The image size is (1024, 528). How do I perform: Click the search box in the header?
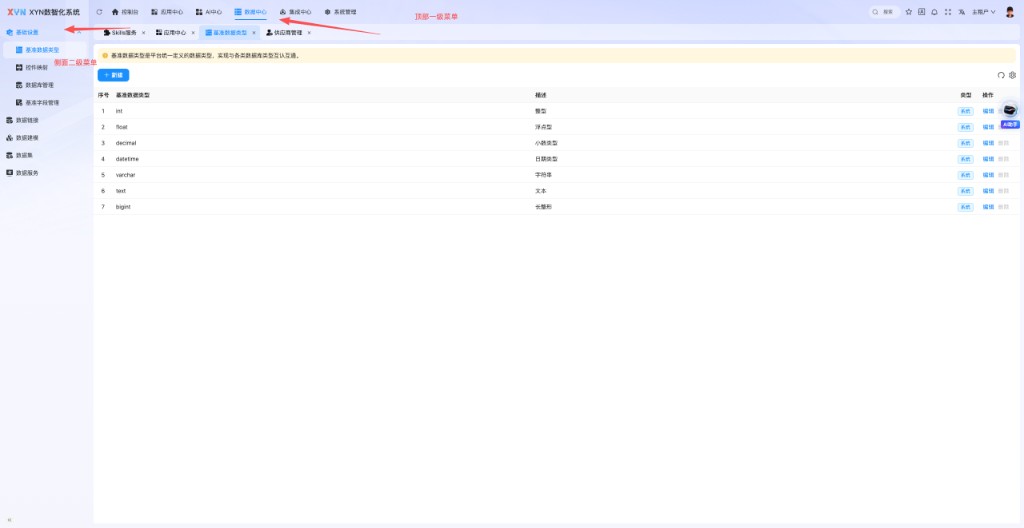[x=884, y=12]
